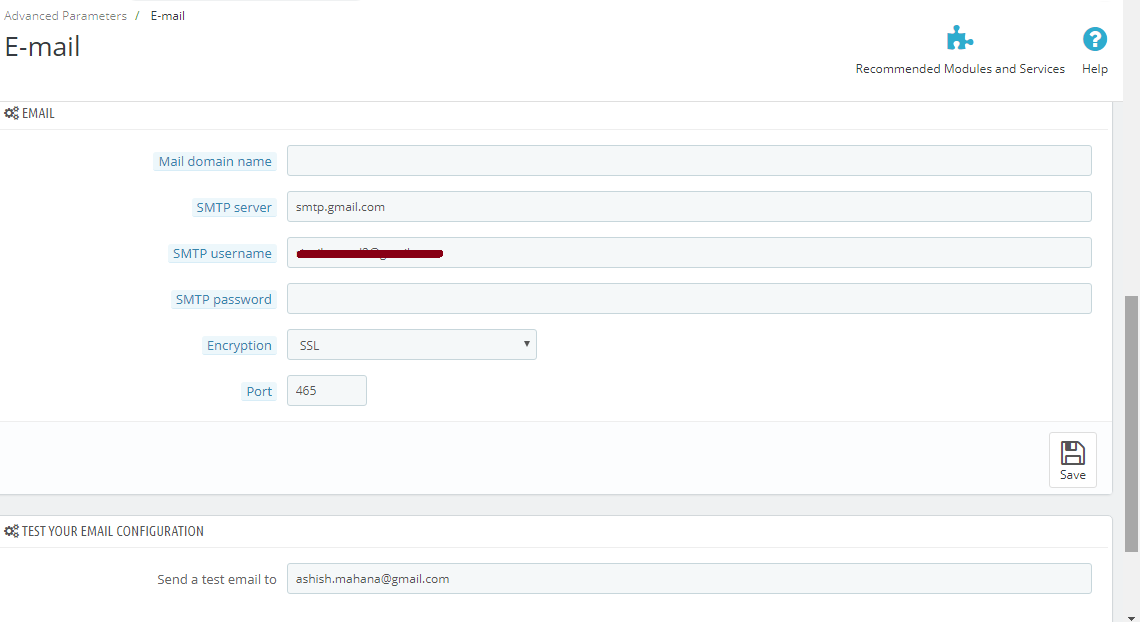
Task: Click the Mail domain name label
Action: click(x=215, y=162)
